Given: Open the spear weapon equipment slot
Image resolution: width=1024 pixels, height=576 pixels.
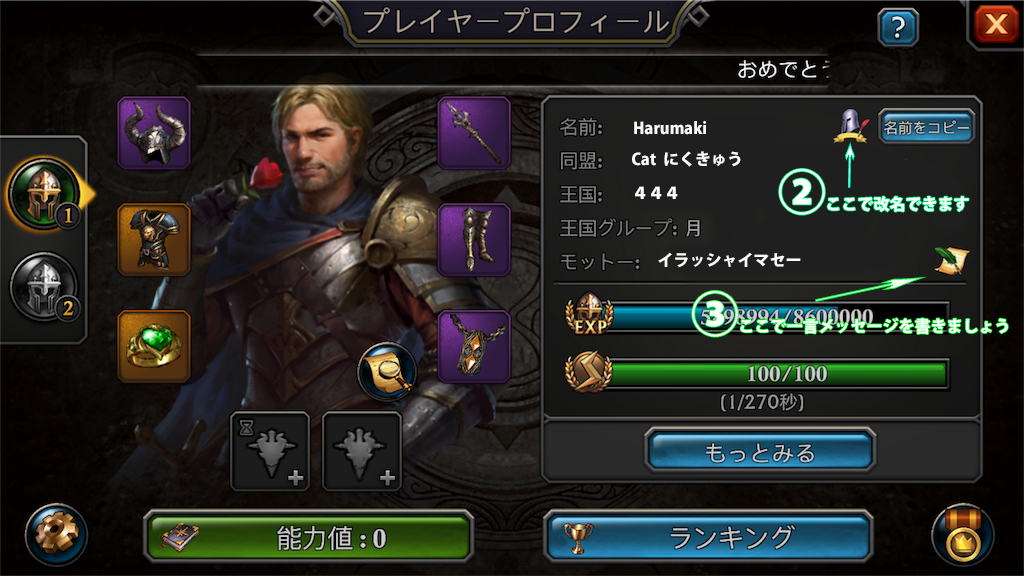Looking at the screenshot, I should [x=474, y=133].
